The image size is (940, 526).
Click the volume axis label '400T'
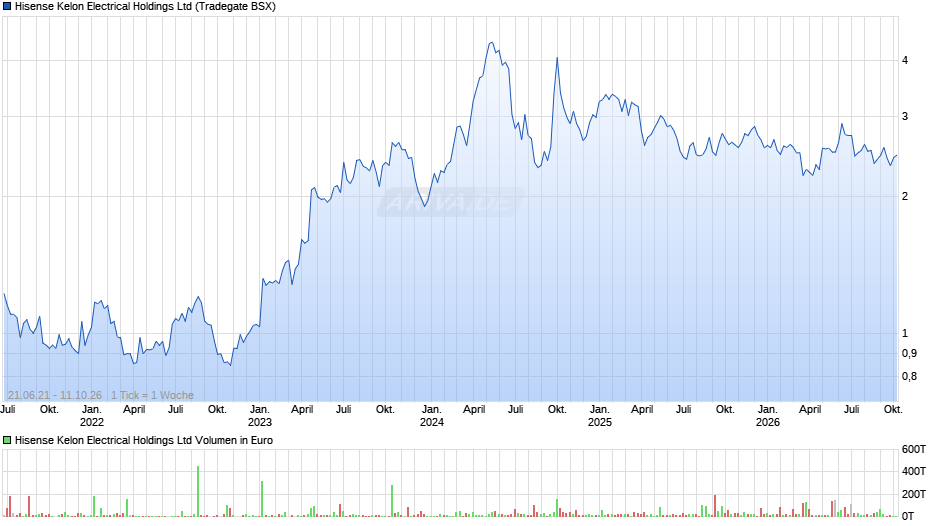[x=914, y=471]
